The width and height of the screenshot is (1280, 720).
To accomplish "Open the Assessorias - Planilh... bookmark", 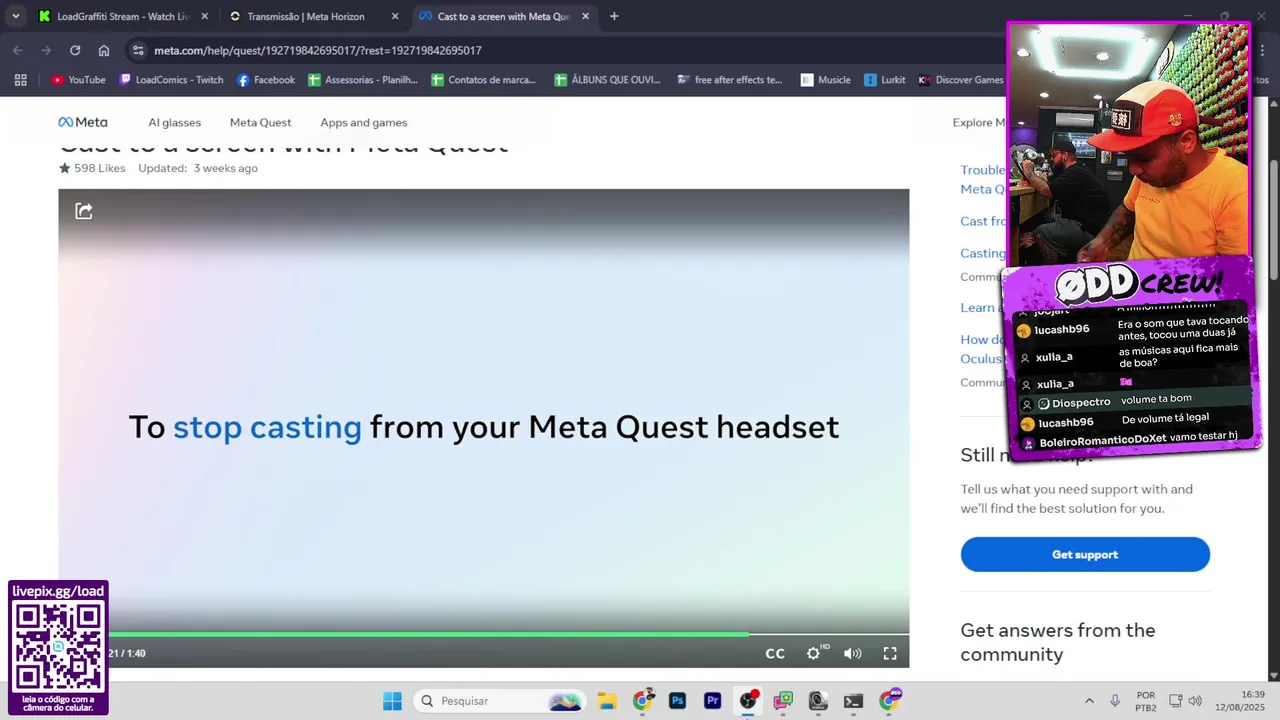I will point(363,80).
